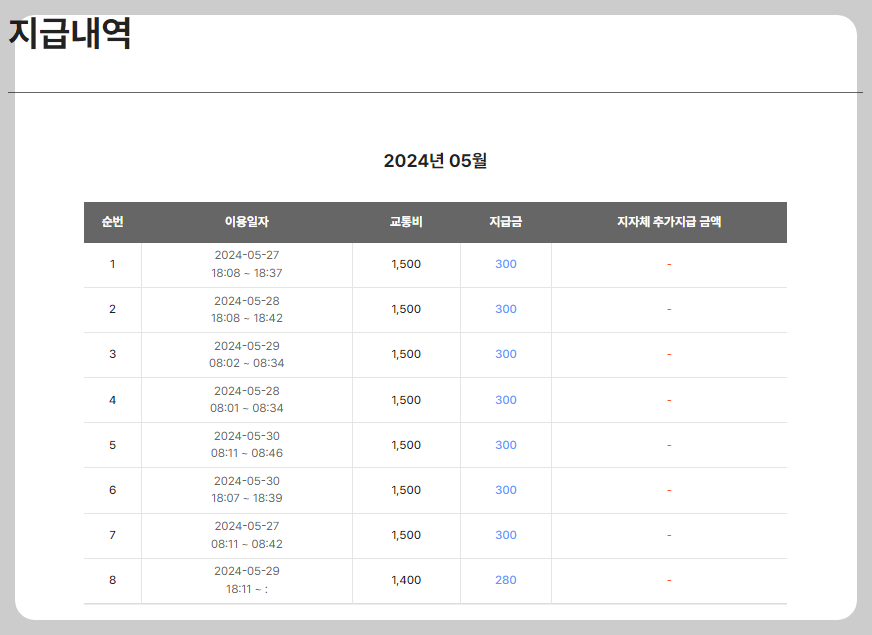Click the 1,500 fare in row 2
The image size is (872, 635).
coord(406,309)
